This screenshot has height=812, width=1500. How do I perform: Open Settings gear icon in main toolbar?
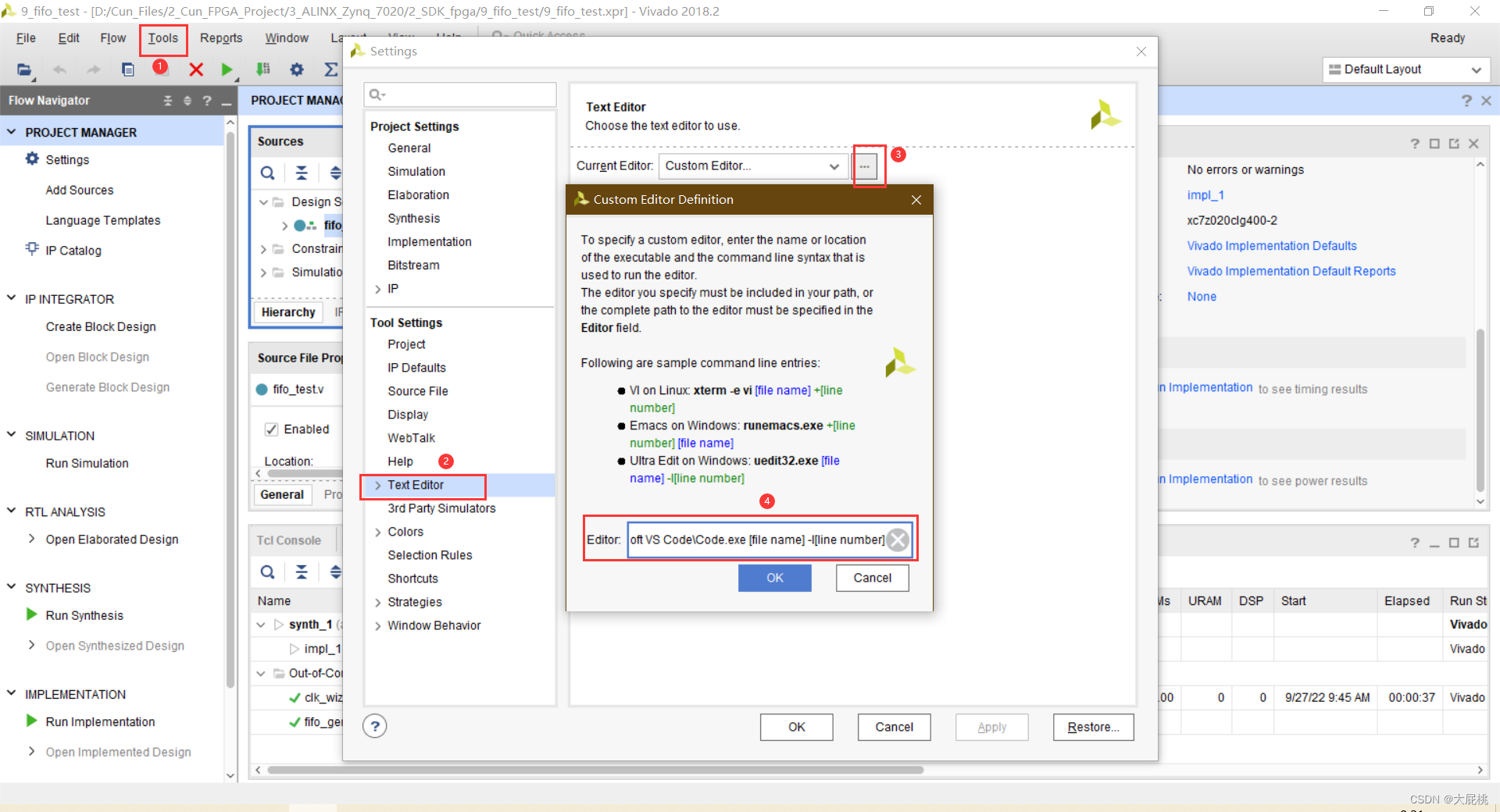tap(297, 69)
